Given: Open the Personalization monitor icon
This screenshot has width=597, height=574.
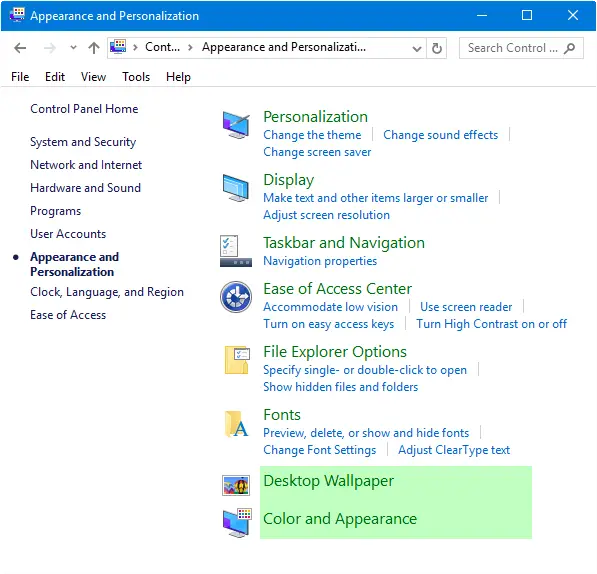Looking at the screenshot, I should click(x=236, y=125).
